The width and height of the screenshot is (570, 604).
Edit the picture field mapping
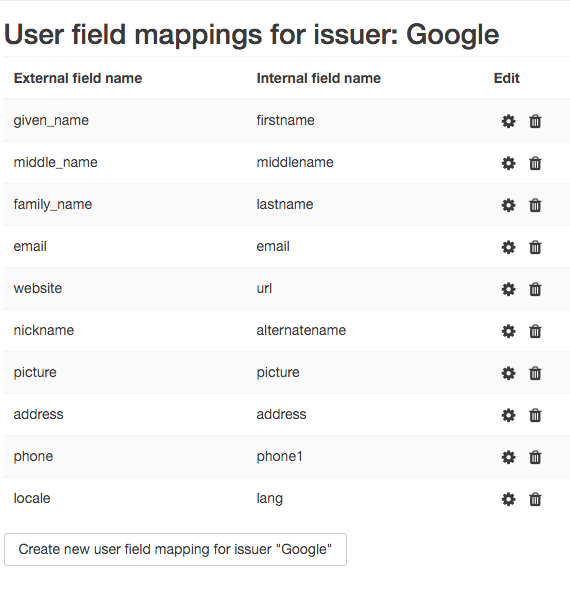pyautogui.click(x=508, y=373)
